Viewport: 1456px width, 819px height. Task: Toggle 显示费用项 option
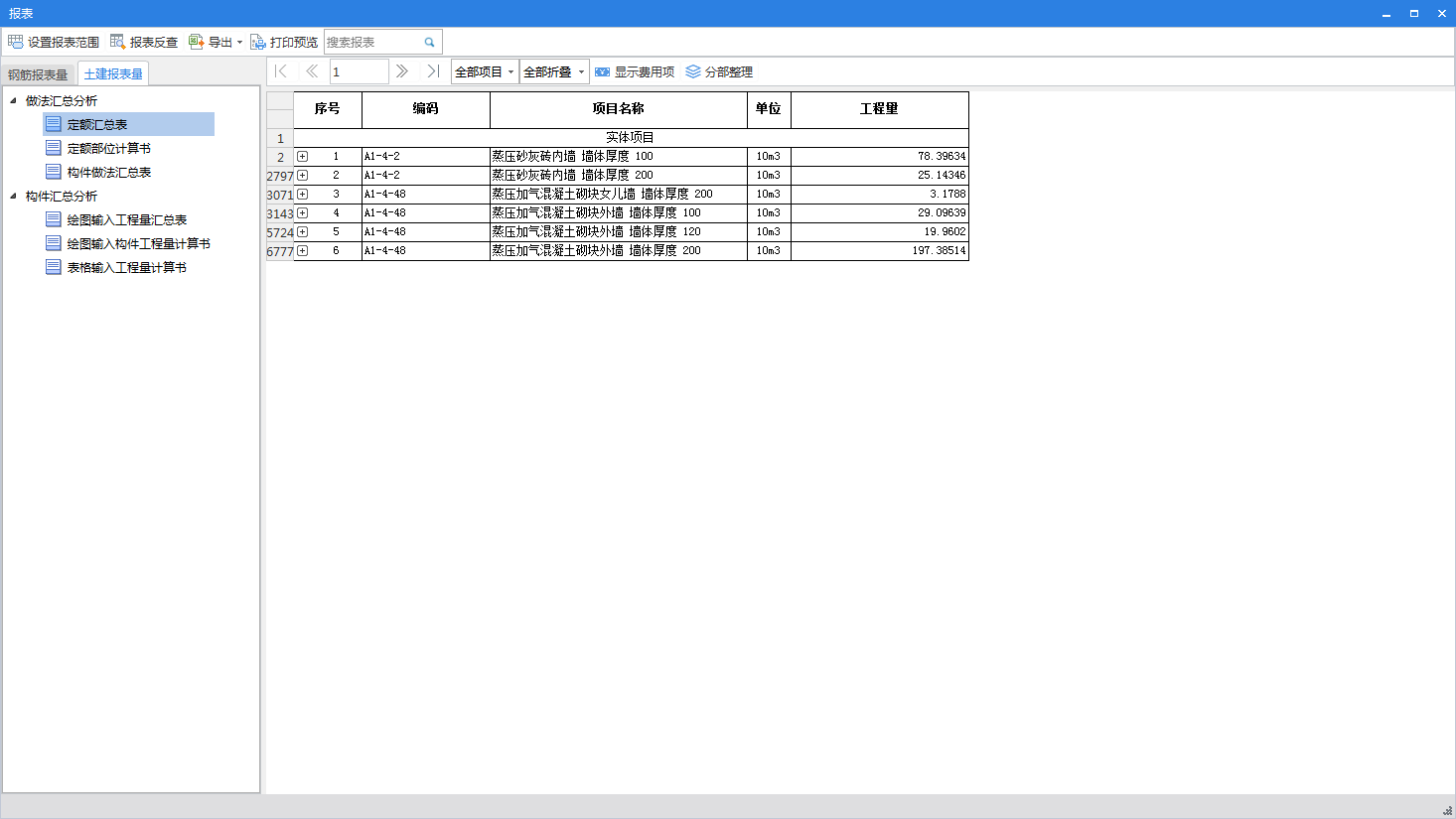click(x=635, y=71)
